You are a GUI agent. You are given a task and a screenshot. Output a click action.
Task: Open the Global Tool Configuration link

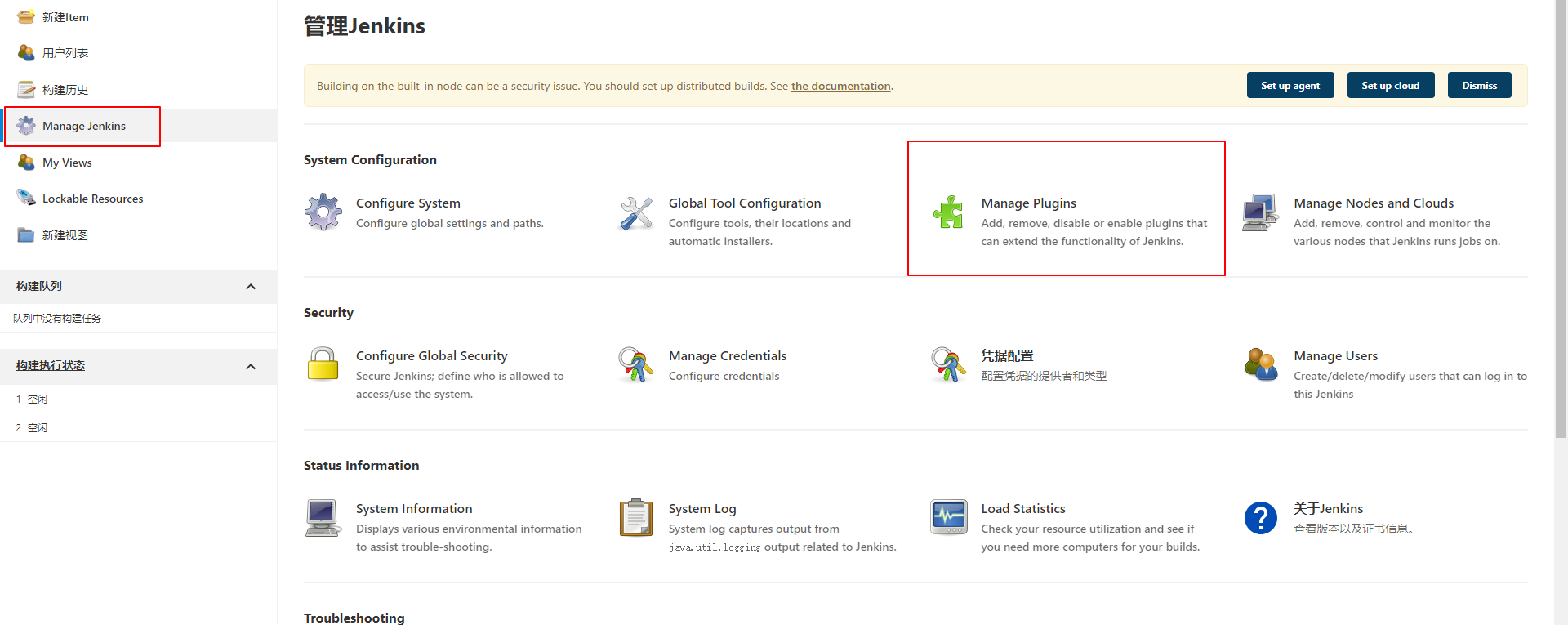(x=745, y=203)
